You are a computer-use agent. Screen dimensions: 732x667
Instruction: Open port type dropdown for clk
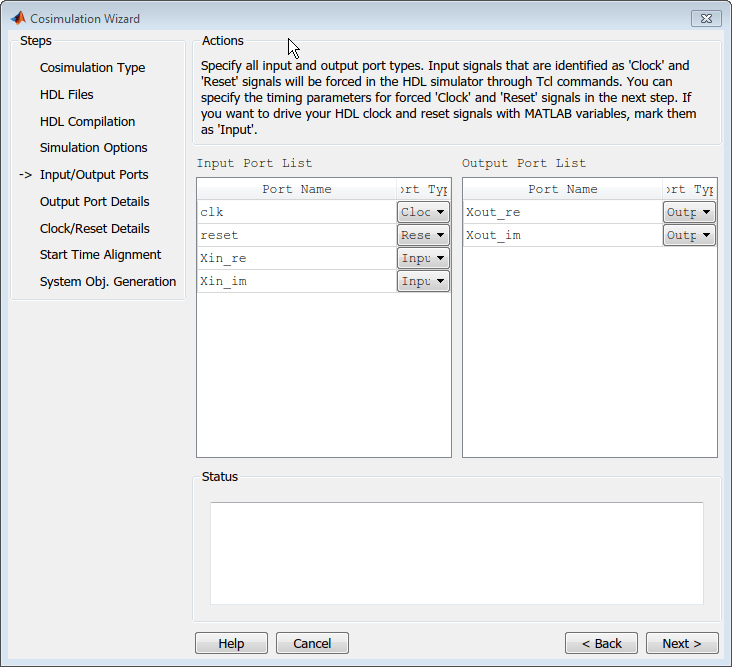click(x=423, y=212)
